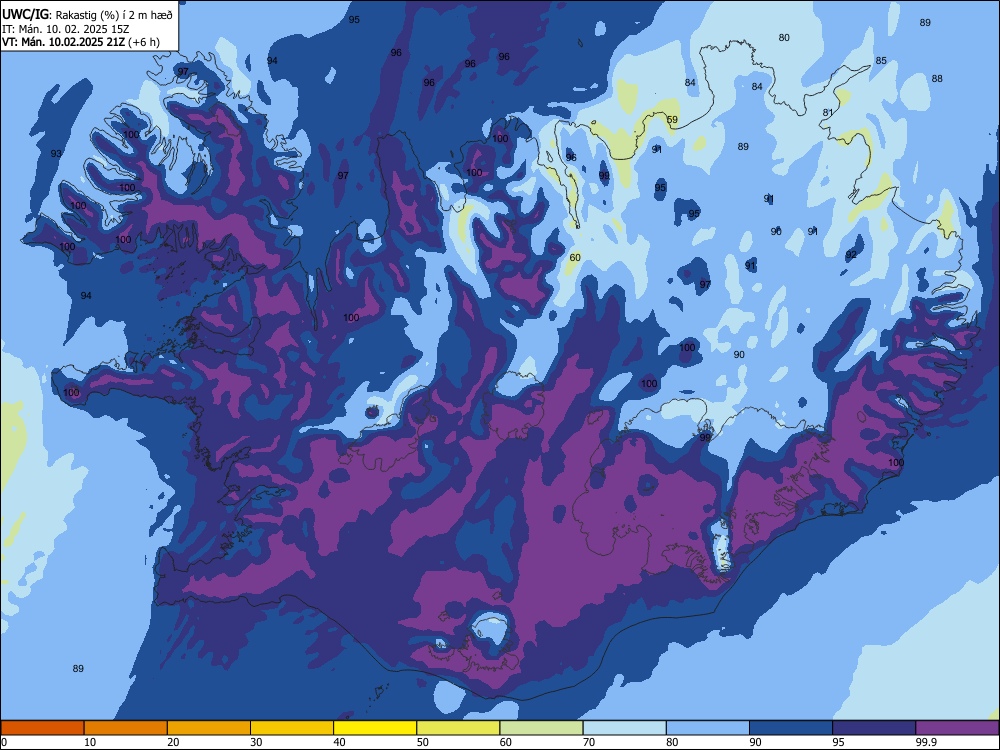Screen dimensions: 1000x750
Task: Click the '0' label at the legend start
Action: pyautogui.click(x=4, y=742)
